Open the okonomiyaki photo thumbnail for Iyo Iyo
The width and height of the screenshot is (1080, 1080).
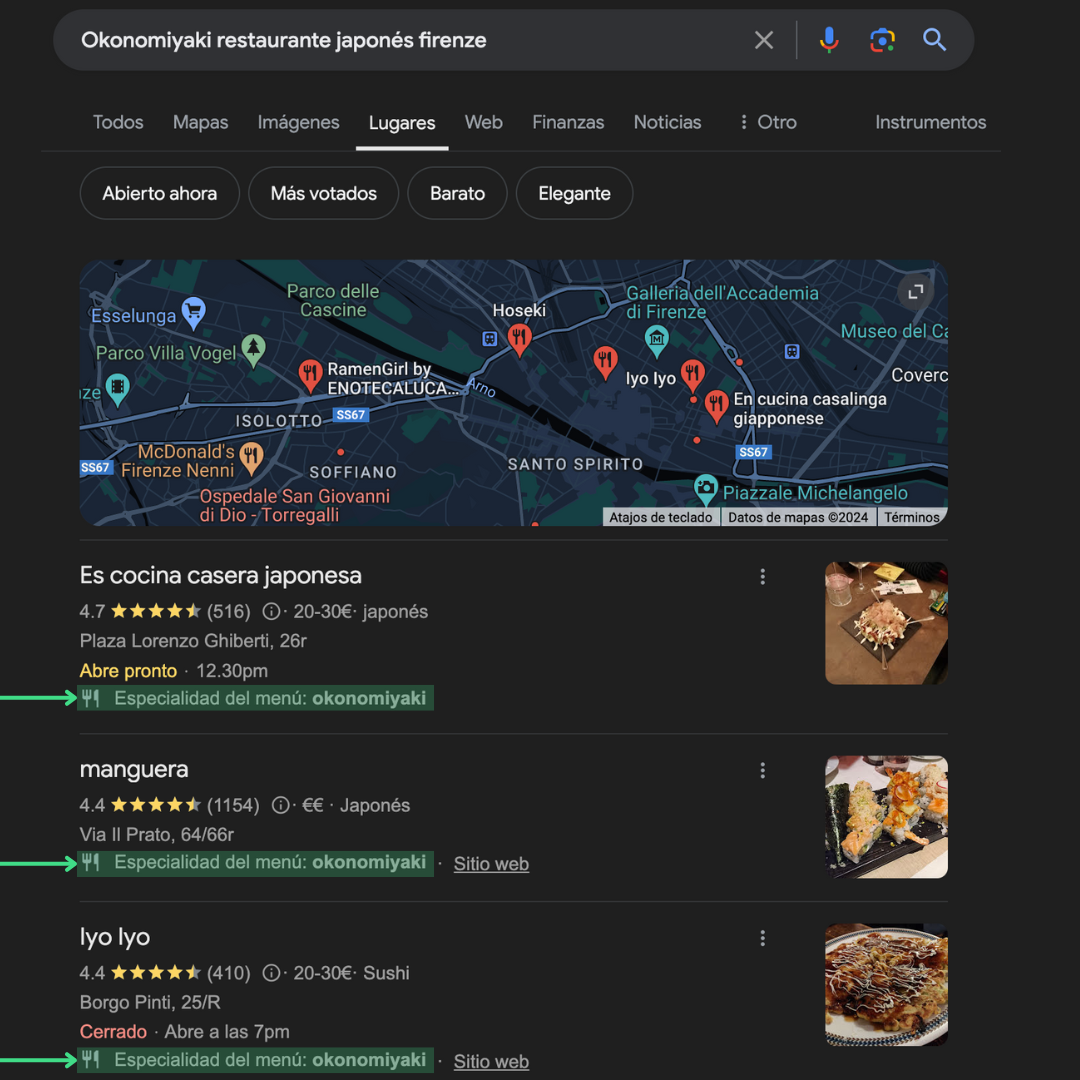886,985
